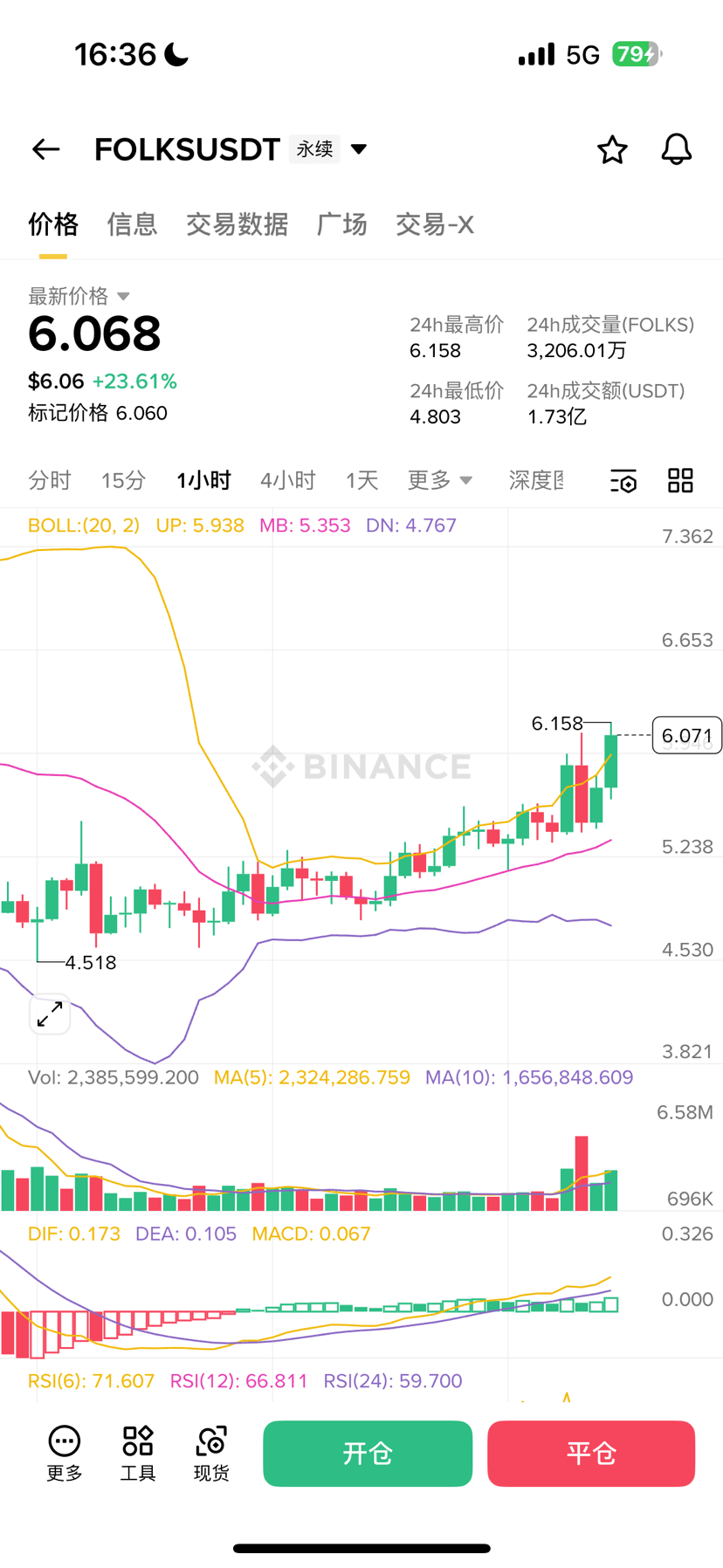Image resolution: width=723 pixels, height=1568 pixels.
Task: Tap the MB: 5.353 Bollinger value
Action: coord(305,526)
